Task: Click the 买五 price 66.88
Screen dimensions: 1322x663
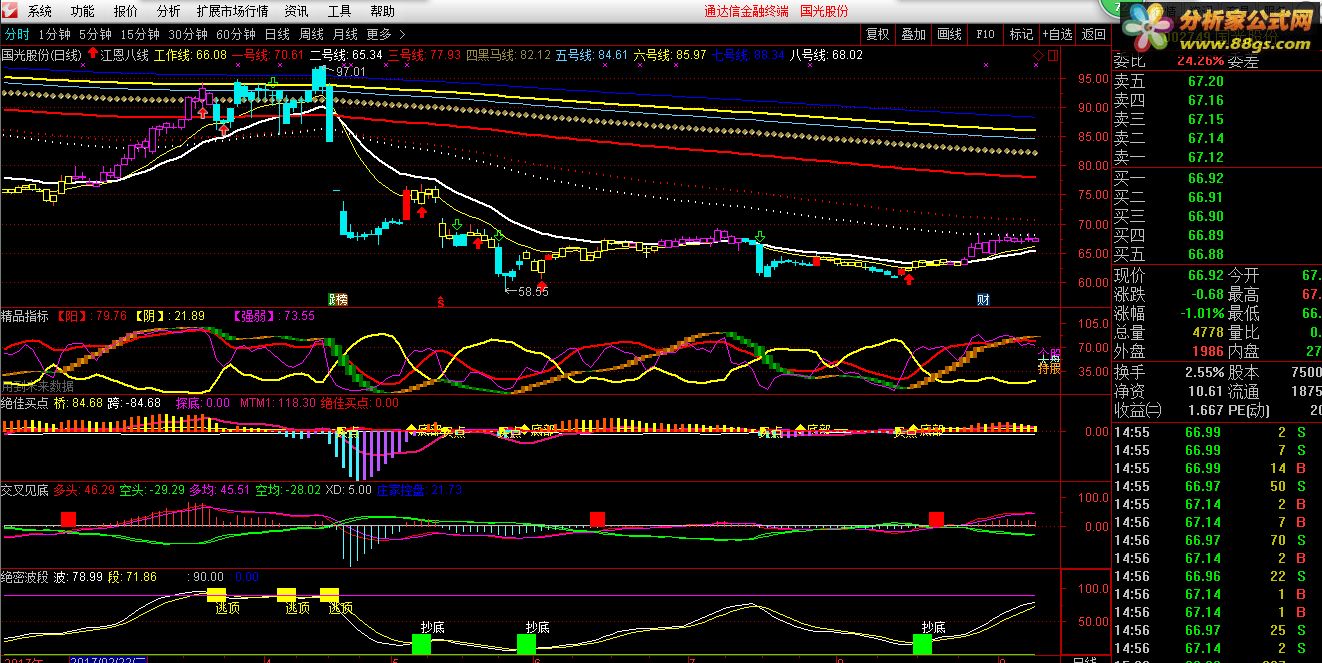Action: coord(1205,254)
